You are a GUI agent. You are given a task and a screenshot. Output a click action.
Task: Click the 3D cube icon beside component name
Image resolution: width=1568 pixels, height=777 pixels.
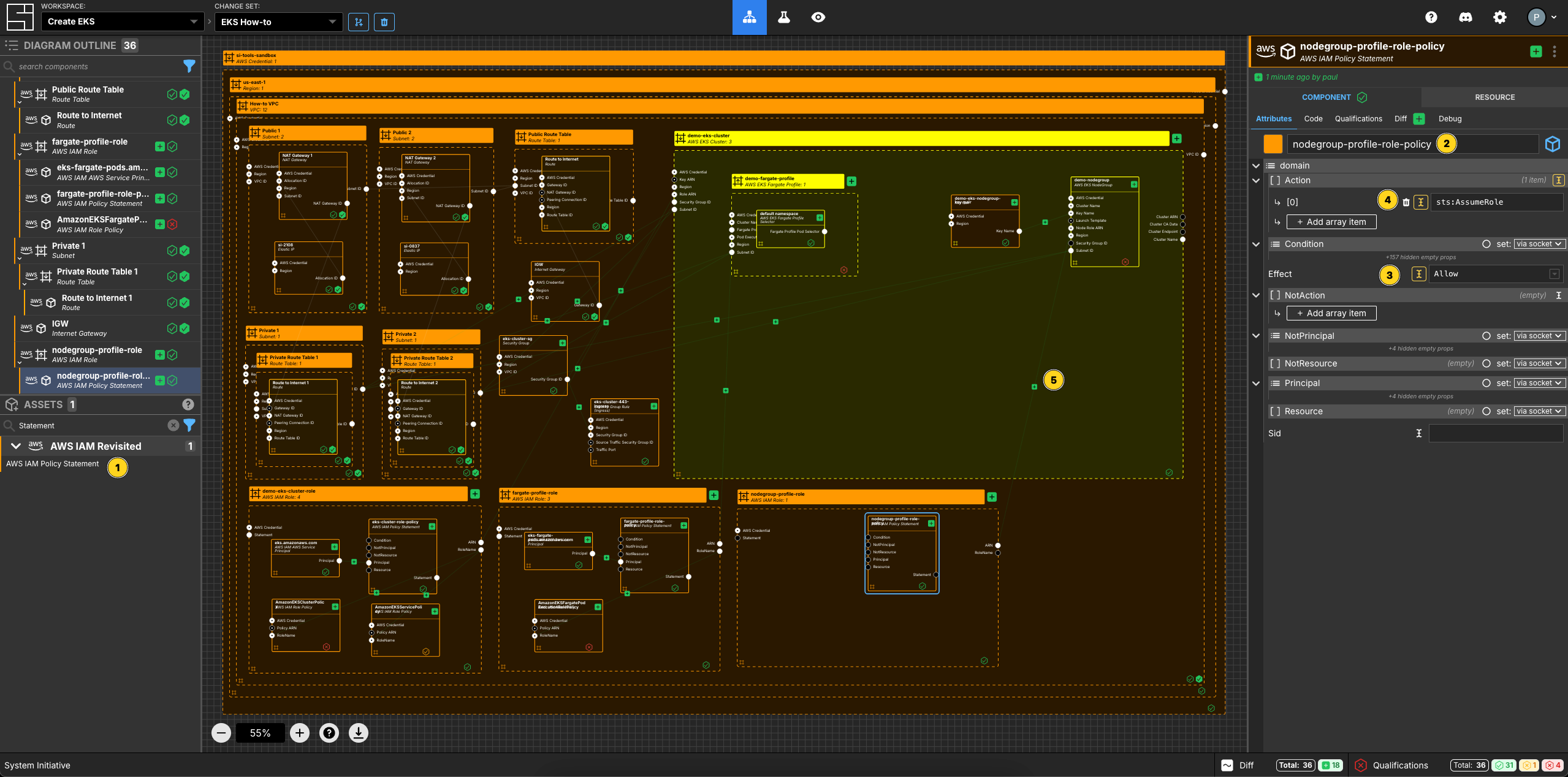tap(1552, 144)
